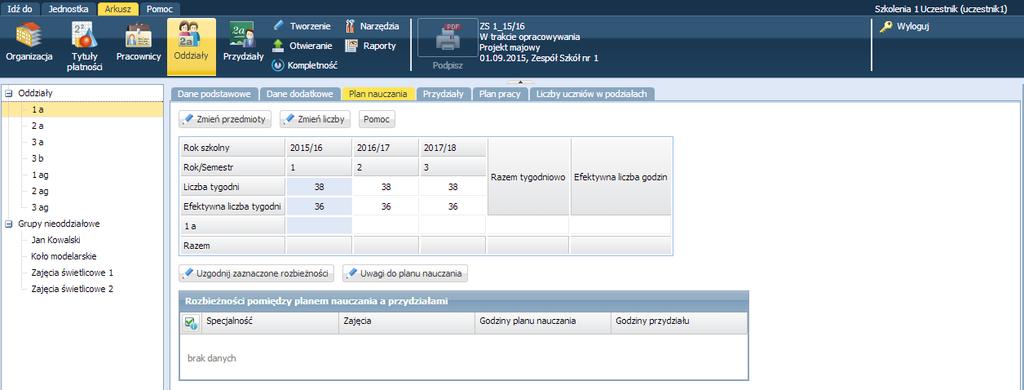Open the Organizacja section icon

29,42
